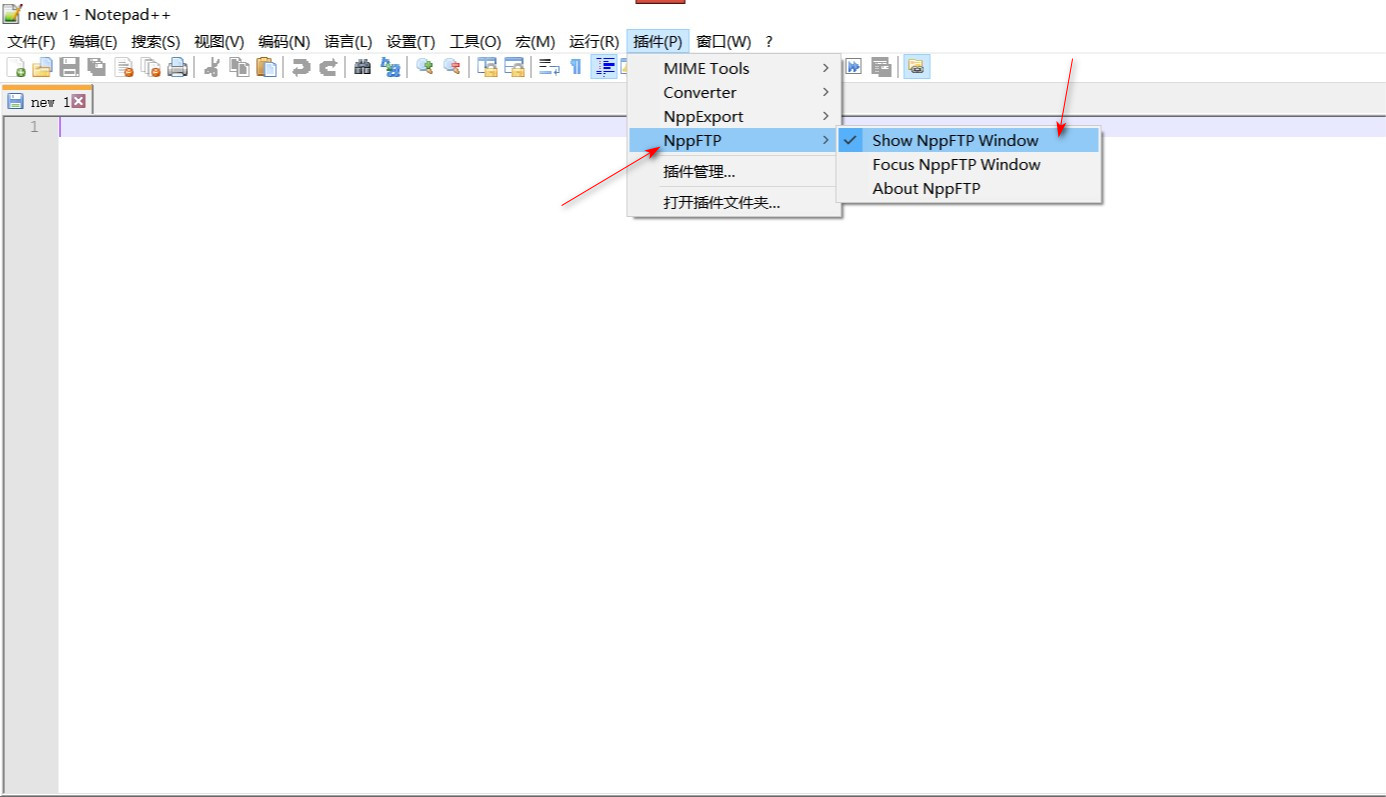Viewport: 1386px width, 797px height.
Task: Click the Close All toolbar icon
Action: (150, 67)
